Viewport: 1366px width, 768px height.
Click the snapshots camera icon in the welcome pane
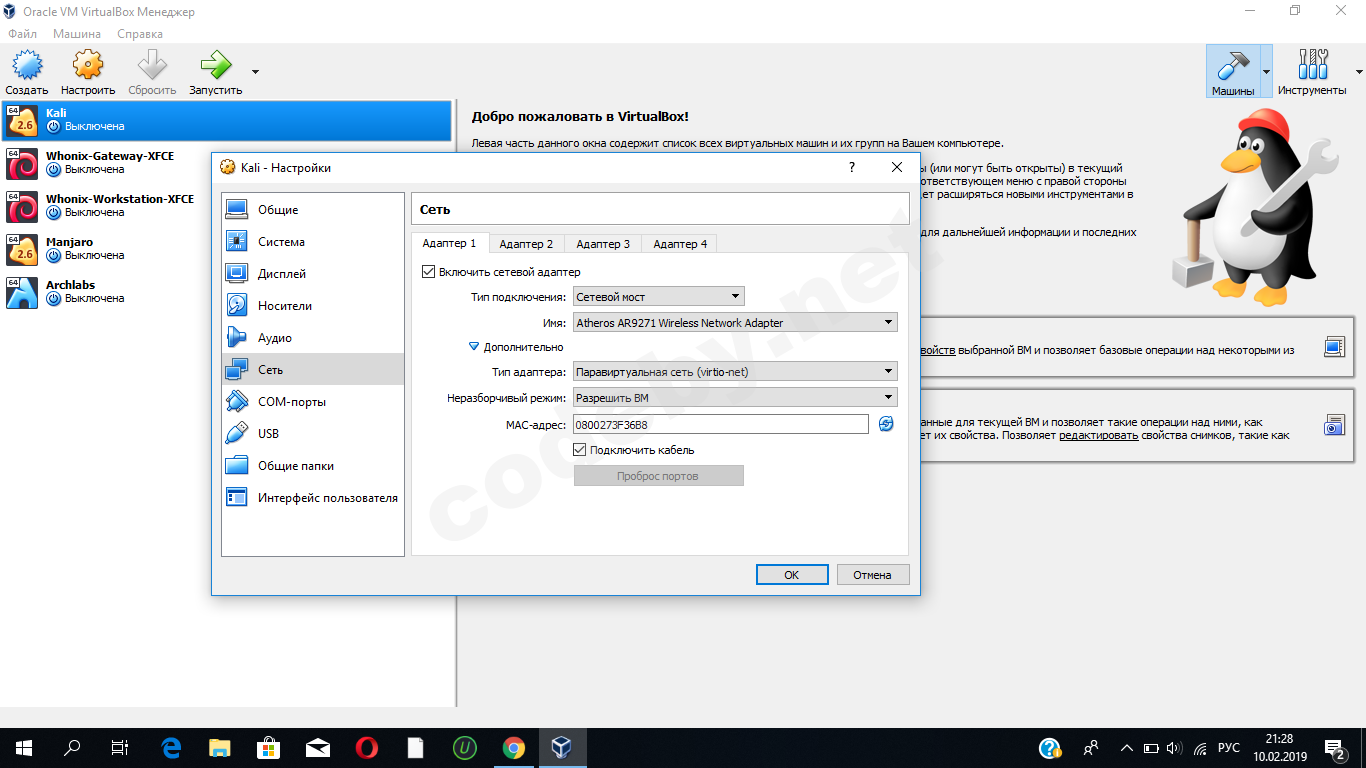1334,425
